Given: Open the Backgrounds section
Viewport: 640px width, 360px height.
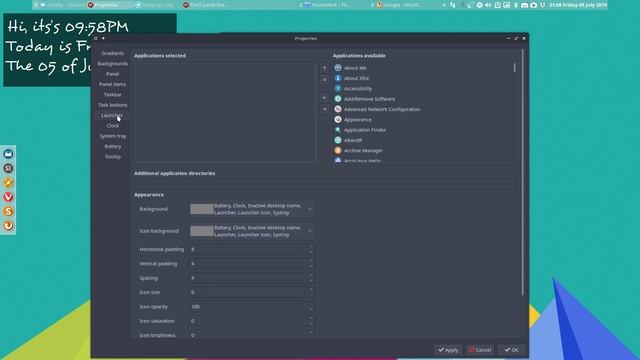Looking at the screenshot, I should pyautogui.click(x=113, y=64).
